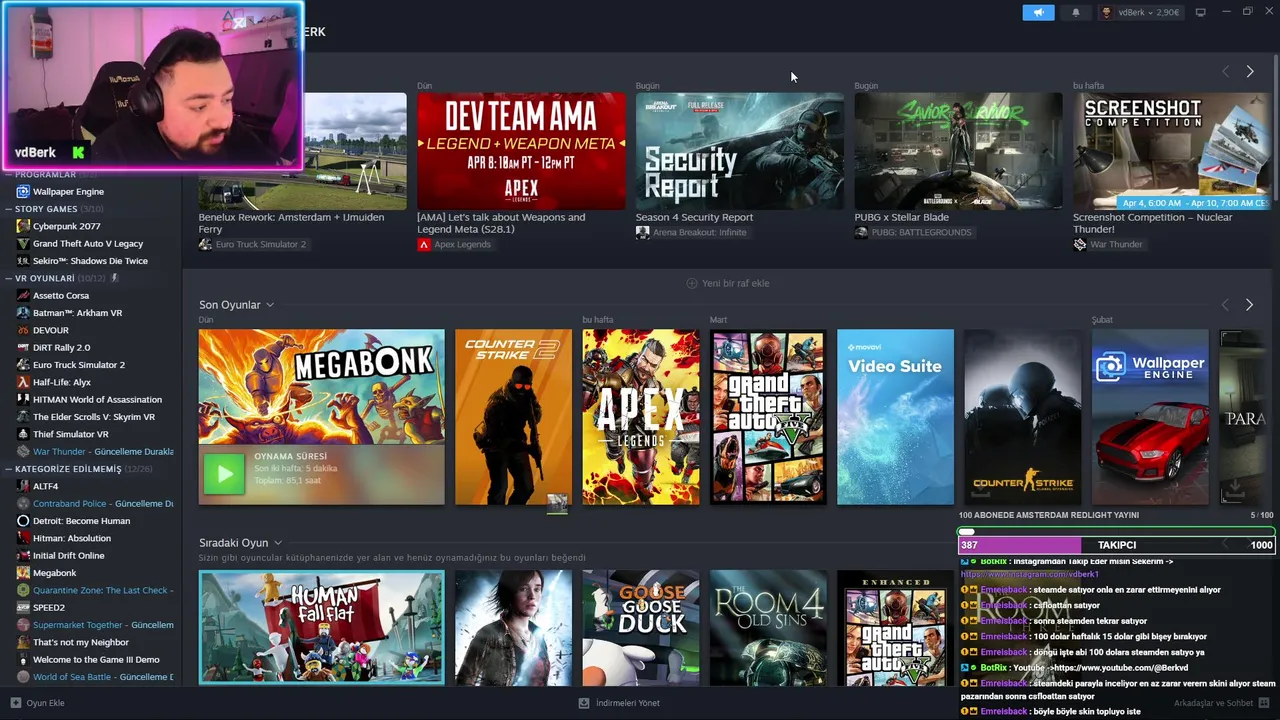Collapse the STORY GAMES category

[x=8, y=209]
